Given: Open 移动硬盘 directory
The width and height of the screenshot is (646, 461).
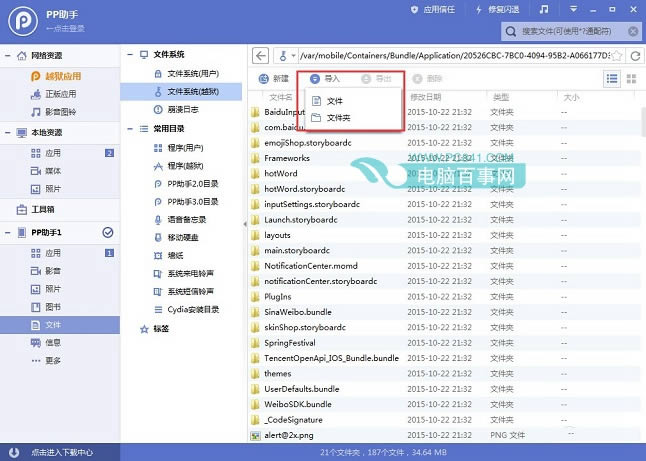Looking at the screenshot, I should 176,238.
